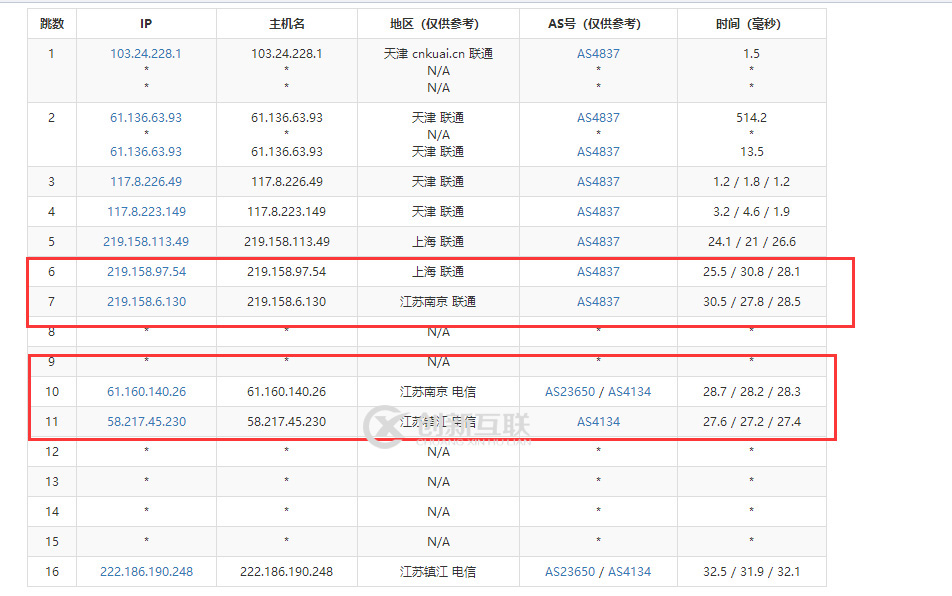Click hop number 15 cell
This screenshot has width=952, height=596.
(52, 541)
